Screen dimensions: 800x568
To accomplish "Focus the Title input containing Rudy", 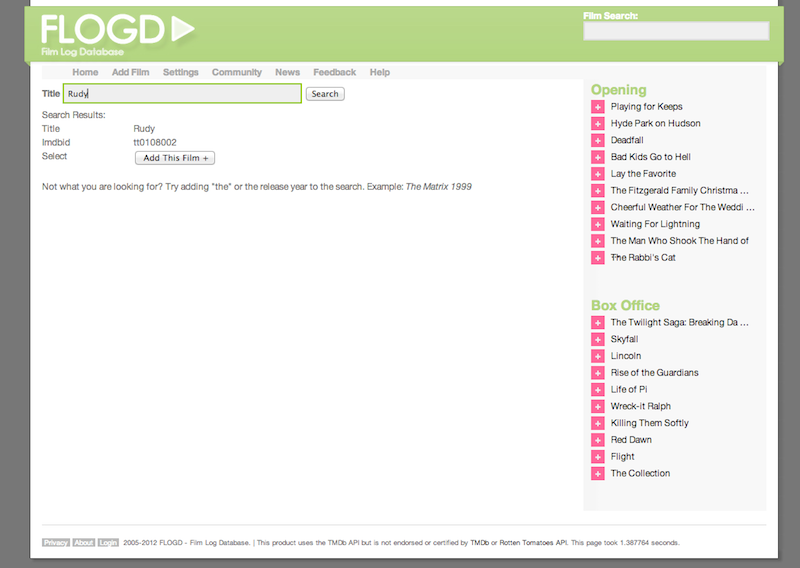I will [182, 93].
